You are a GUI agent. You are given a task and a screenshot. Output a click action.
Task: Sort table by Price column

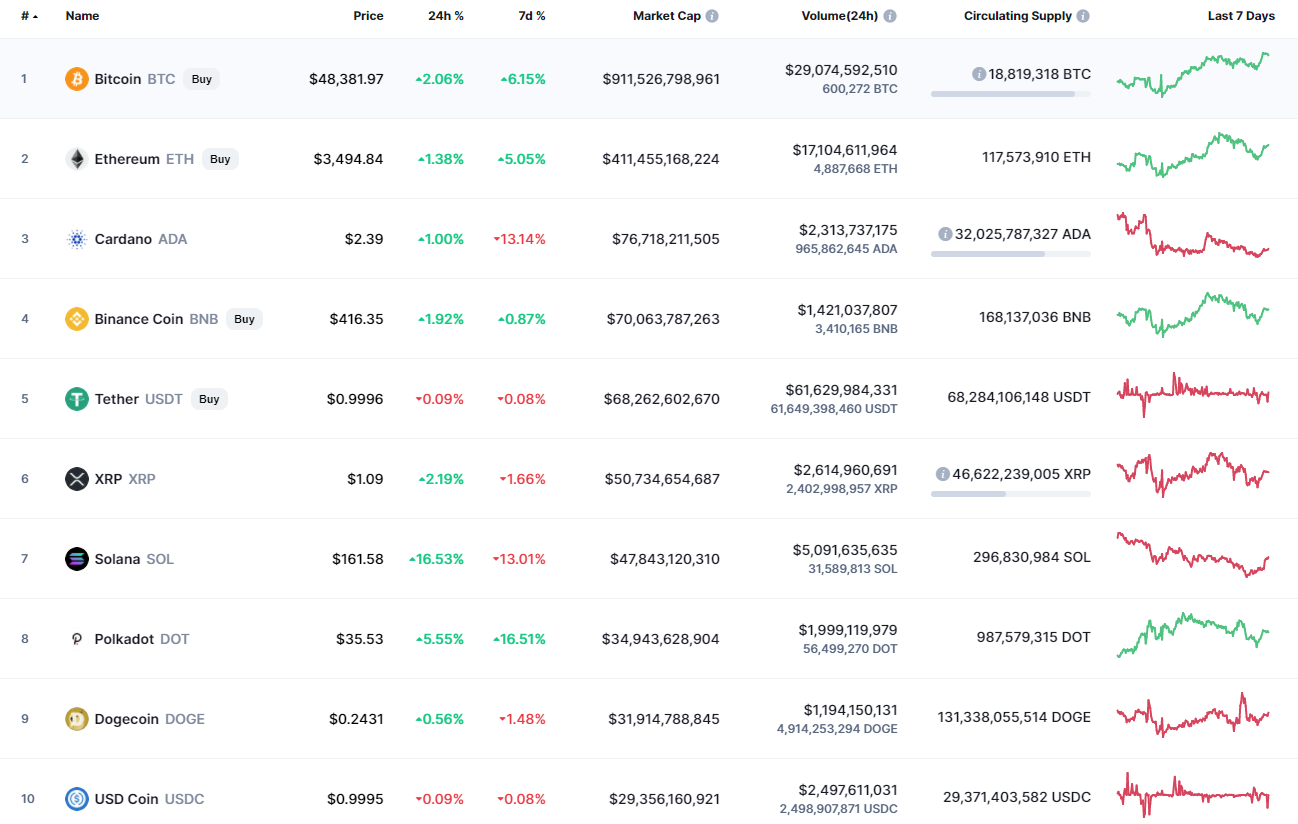pyautogui.click(x=368, y=16)
